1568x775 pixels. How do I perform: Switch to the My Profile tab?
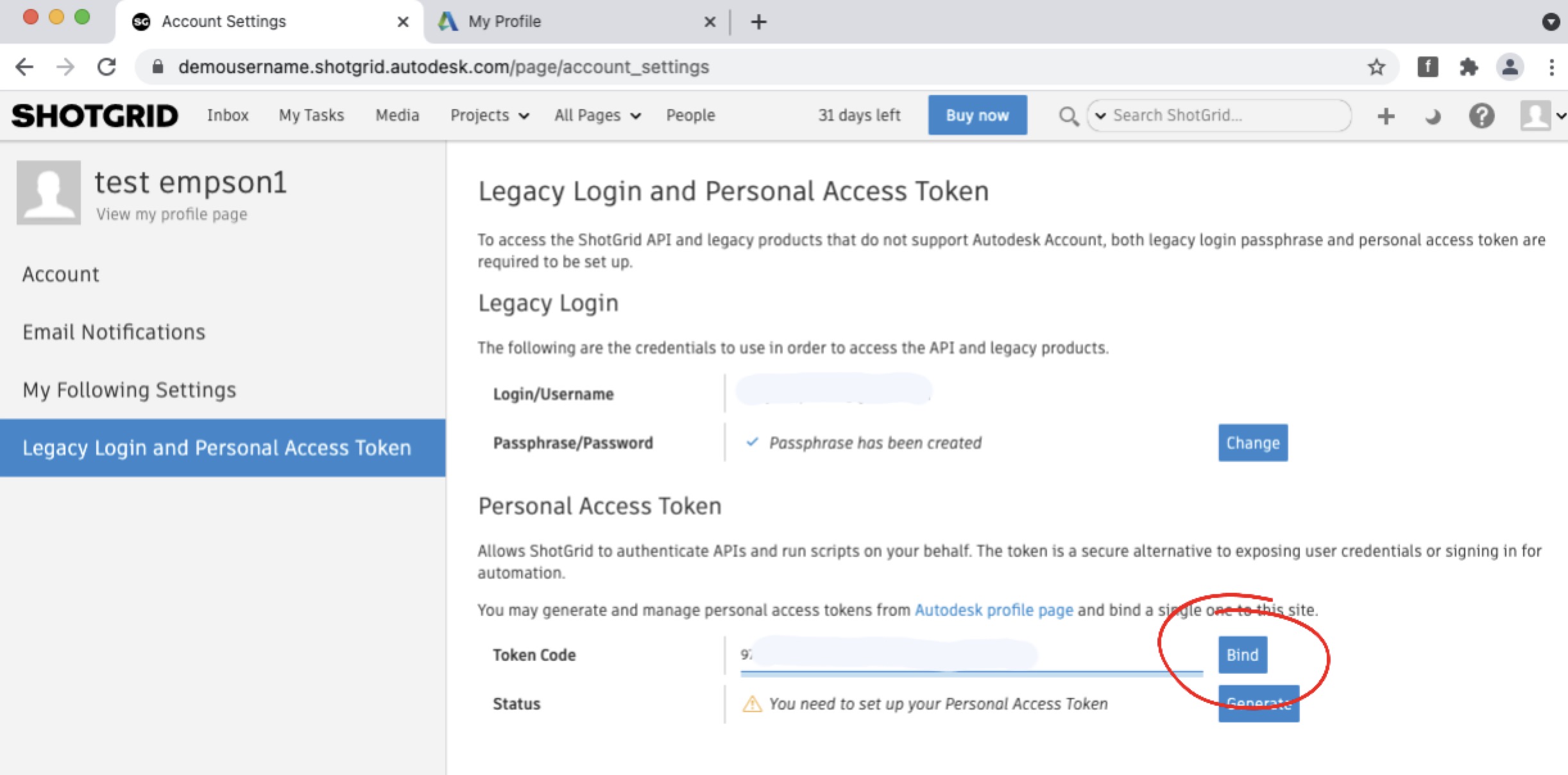[504, 22]
